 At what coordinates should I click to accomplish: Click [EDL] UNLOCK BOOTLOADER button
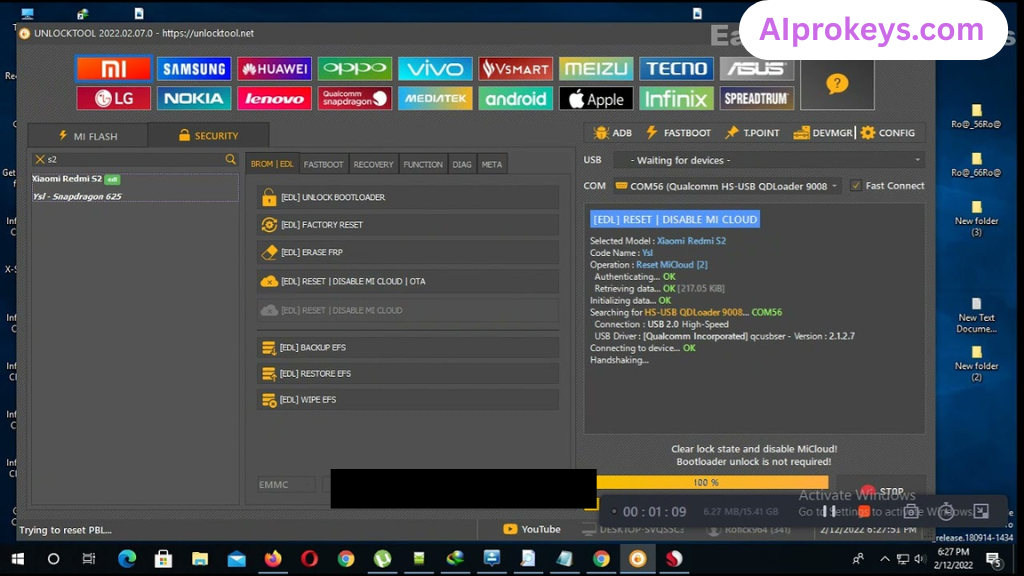point(408,197)
